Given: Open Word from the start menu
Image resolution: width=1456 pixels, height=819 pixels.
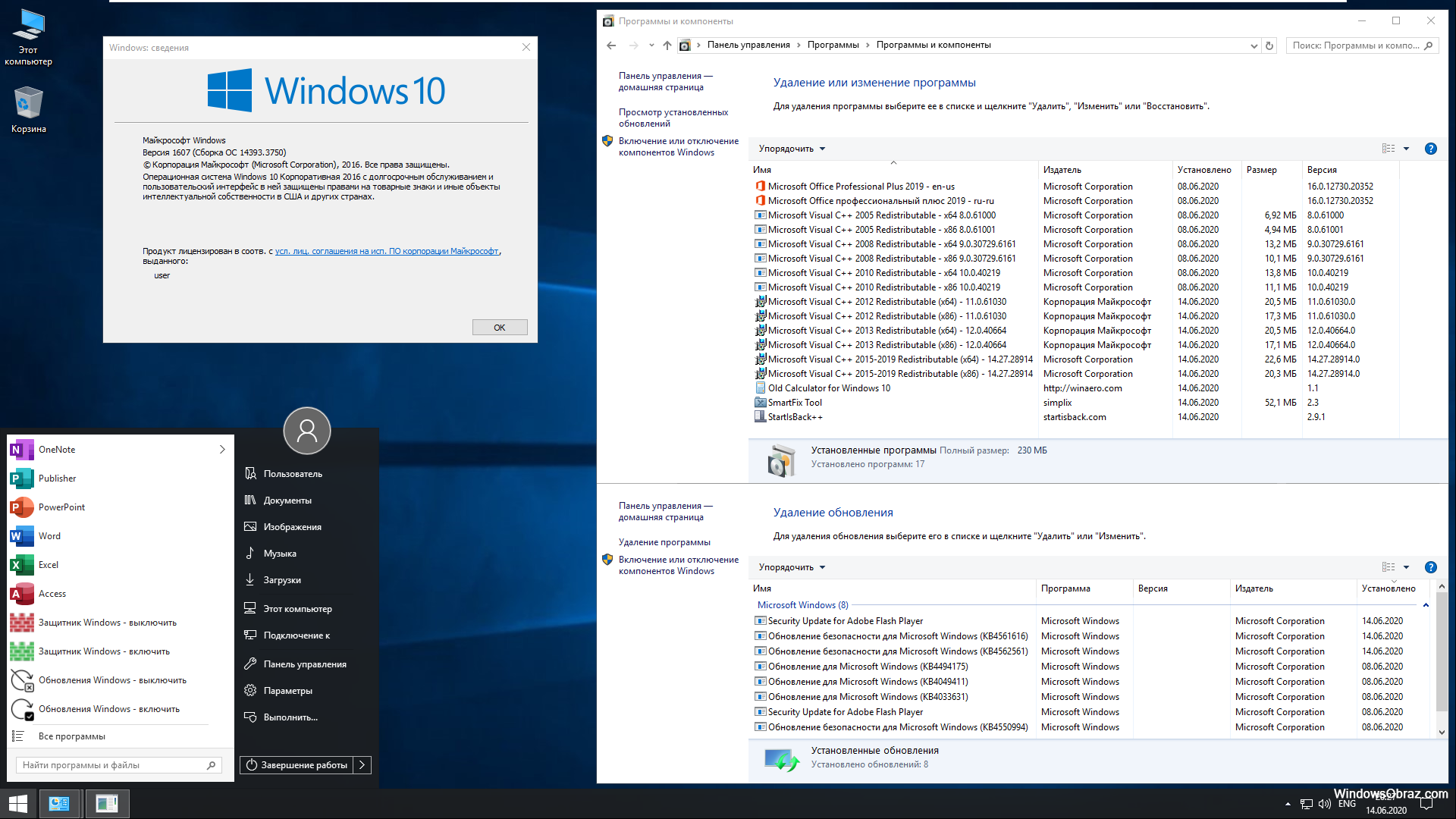Looking at the screenshot, I should [x=49, y=536].
